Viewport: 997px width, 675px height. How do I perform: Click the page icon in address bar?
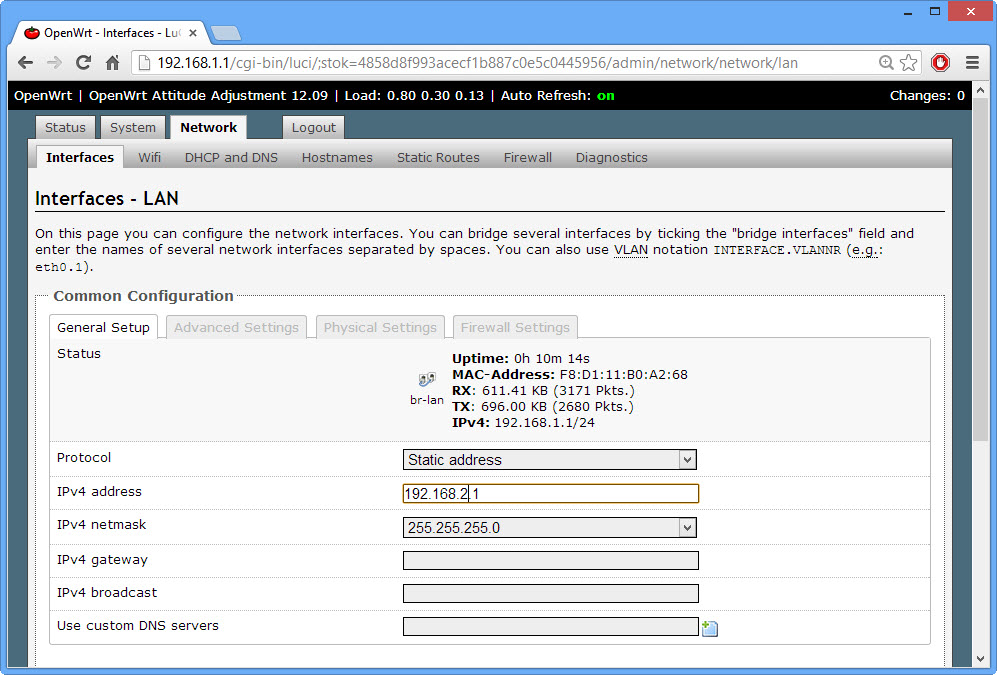click(x=144, y=63)
